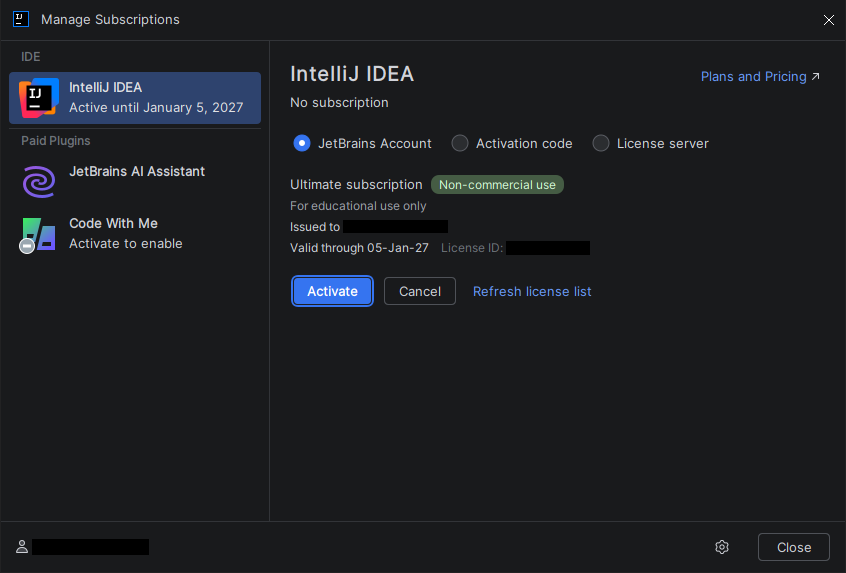846x573 pixels.
Task: Click the Refresh license list link
Action: pyautogui.click(x=532, y=291)
